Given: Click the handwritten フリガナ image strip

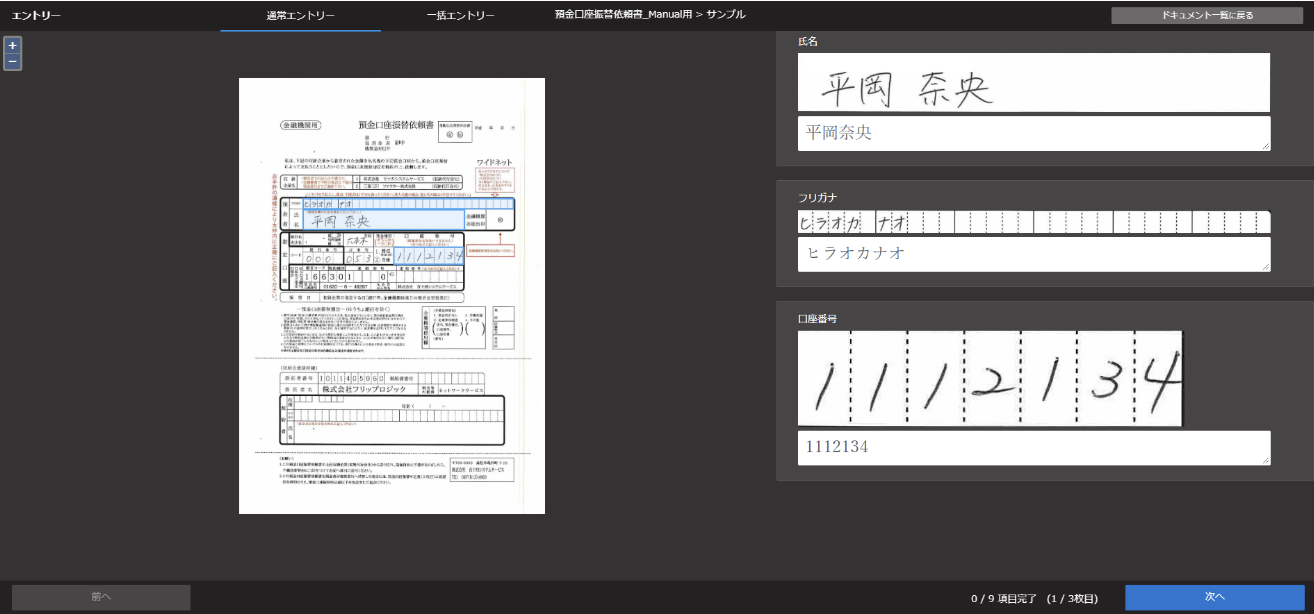Looking at the screenshot, I should click(x=1033, y=222).
